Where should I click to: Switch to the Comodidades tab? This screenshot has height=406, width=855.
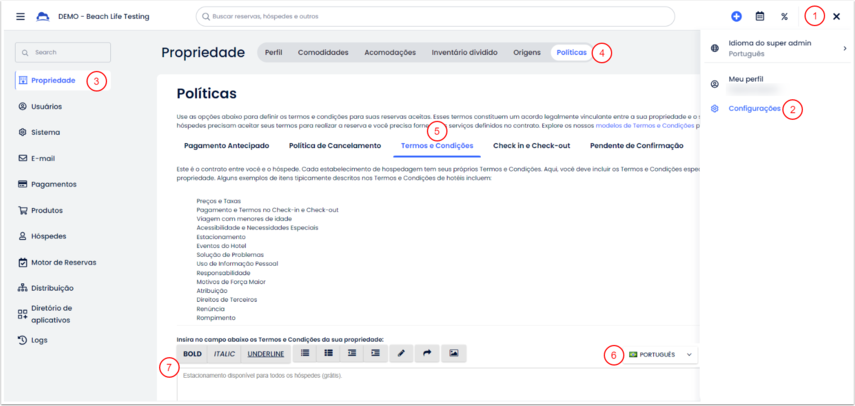(x=323, y=52)
